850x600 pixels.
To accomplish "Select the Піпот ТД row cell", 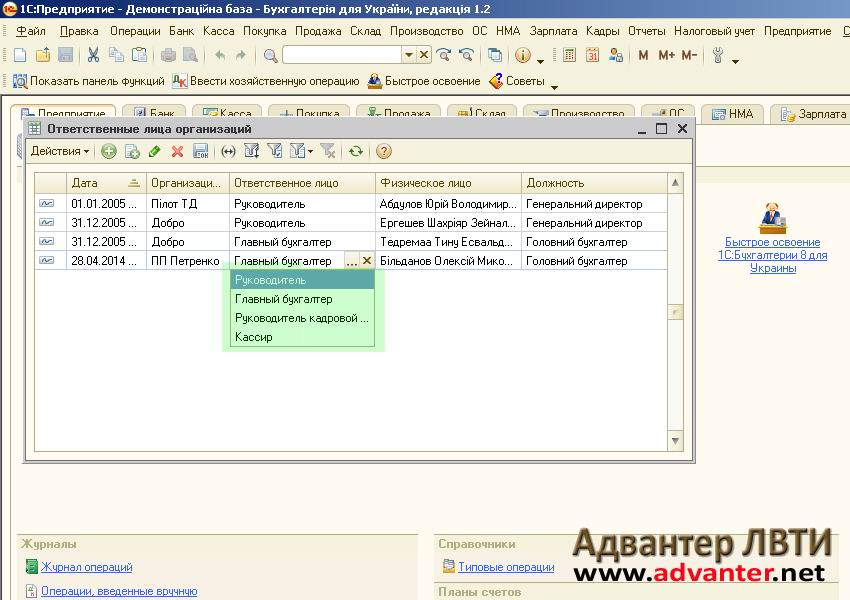I will (188, 204).
